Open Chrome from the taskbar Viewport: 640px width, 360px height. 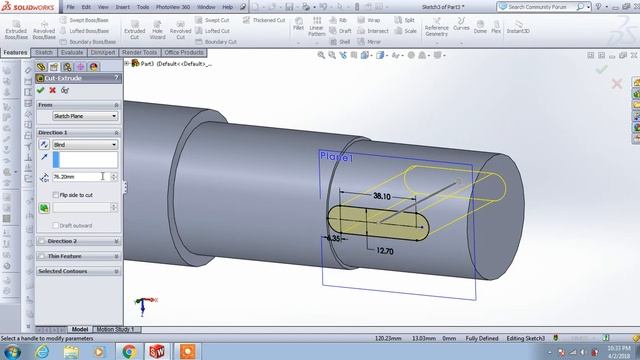pos(129,351)
